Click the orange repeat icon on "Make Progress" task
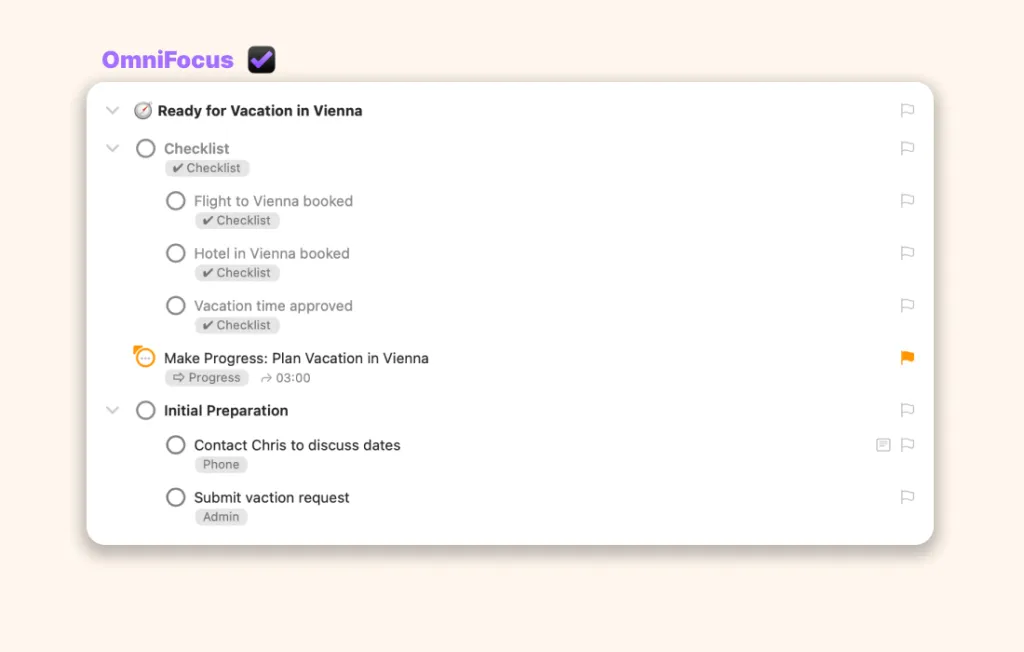This screenshot has height=652, width=1024. (144, 356)
